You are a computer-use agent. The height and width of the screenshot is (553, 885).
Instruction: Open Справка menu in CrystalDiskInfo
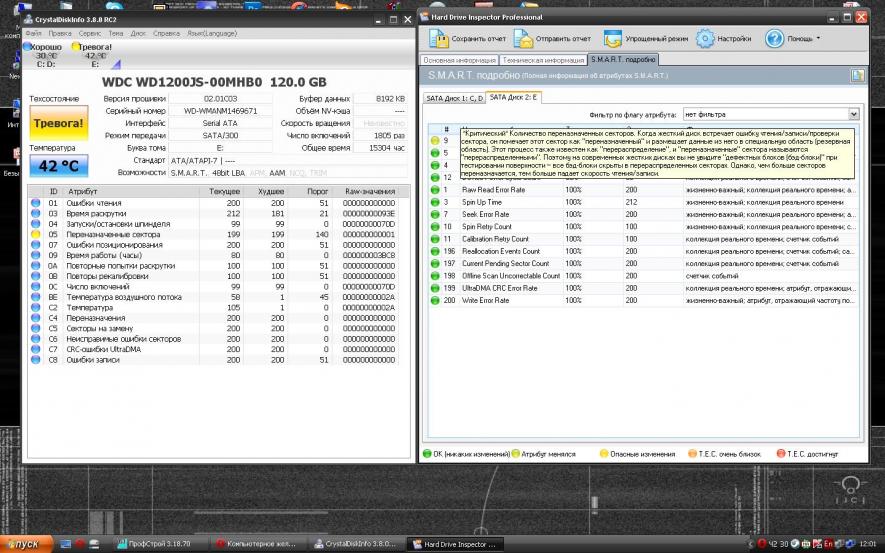click(167, 33)
